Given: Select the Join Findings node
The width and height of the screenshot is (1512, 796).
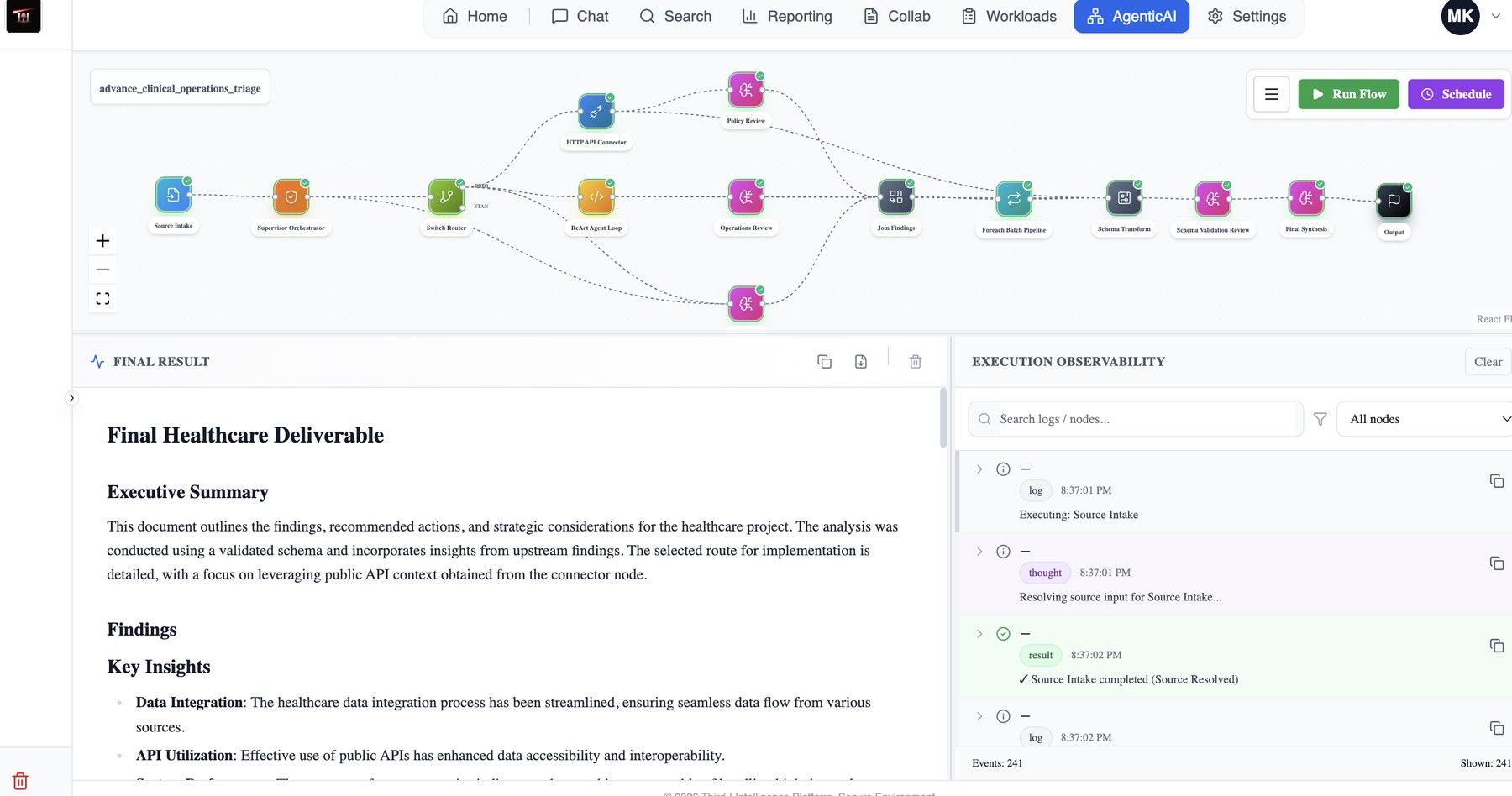Looking at the screenshot, I should 895,196.
